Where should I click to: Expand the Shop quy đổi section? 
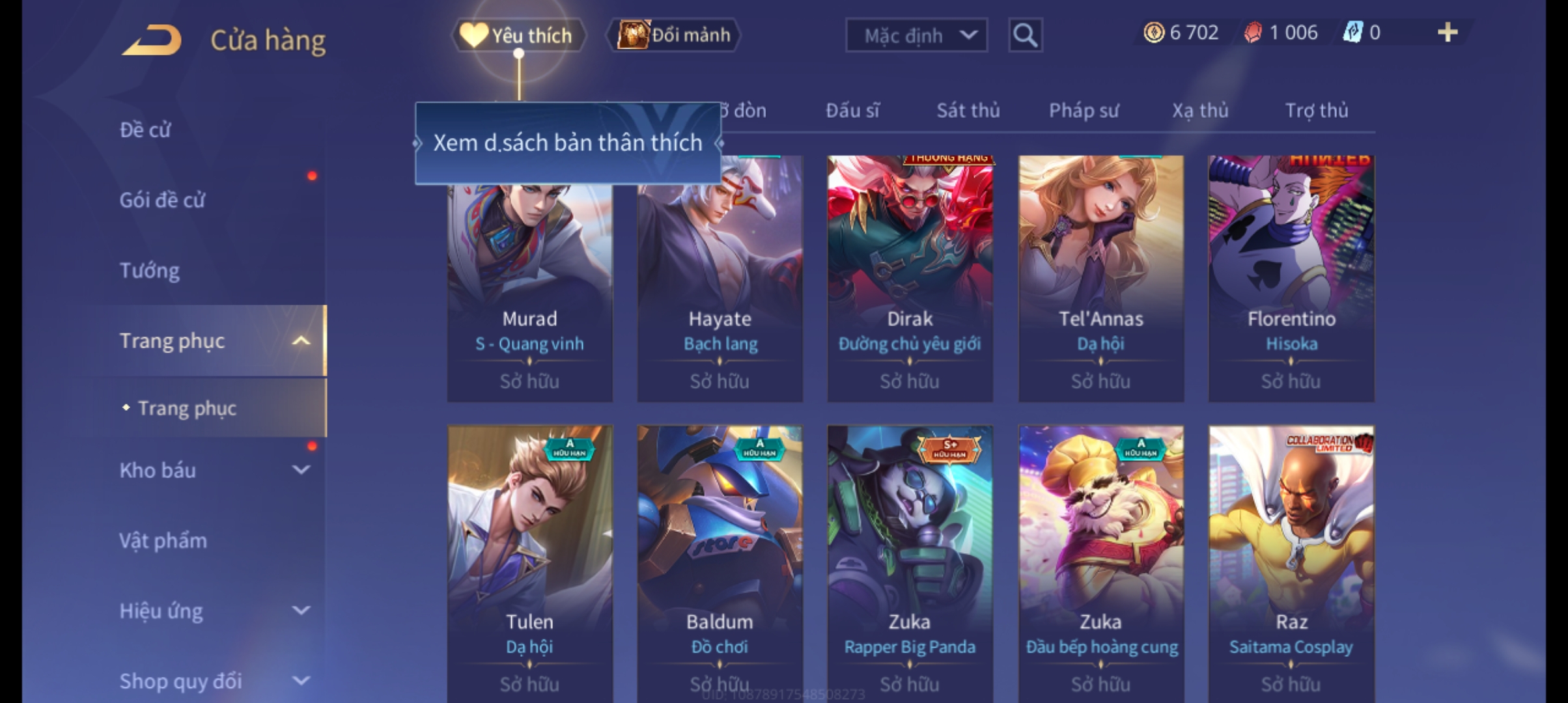(301, 681)
